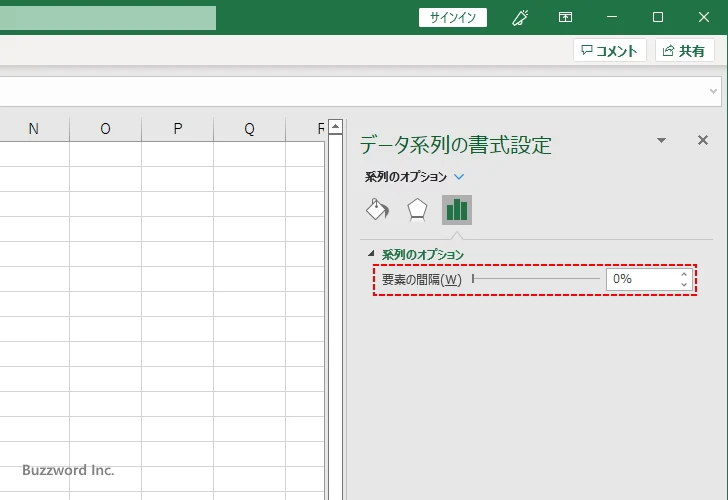Select column Q header

[x=249, y=129]
